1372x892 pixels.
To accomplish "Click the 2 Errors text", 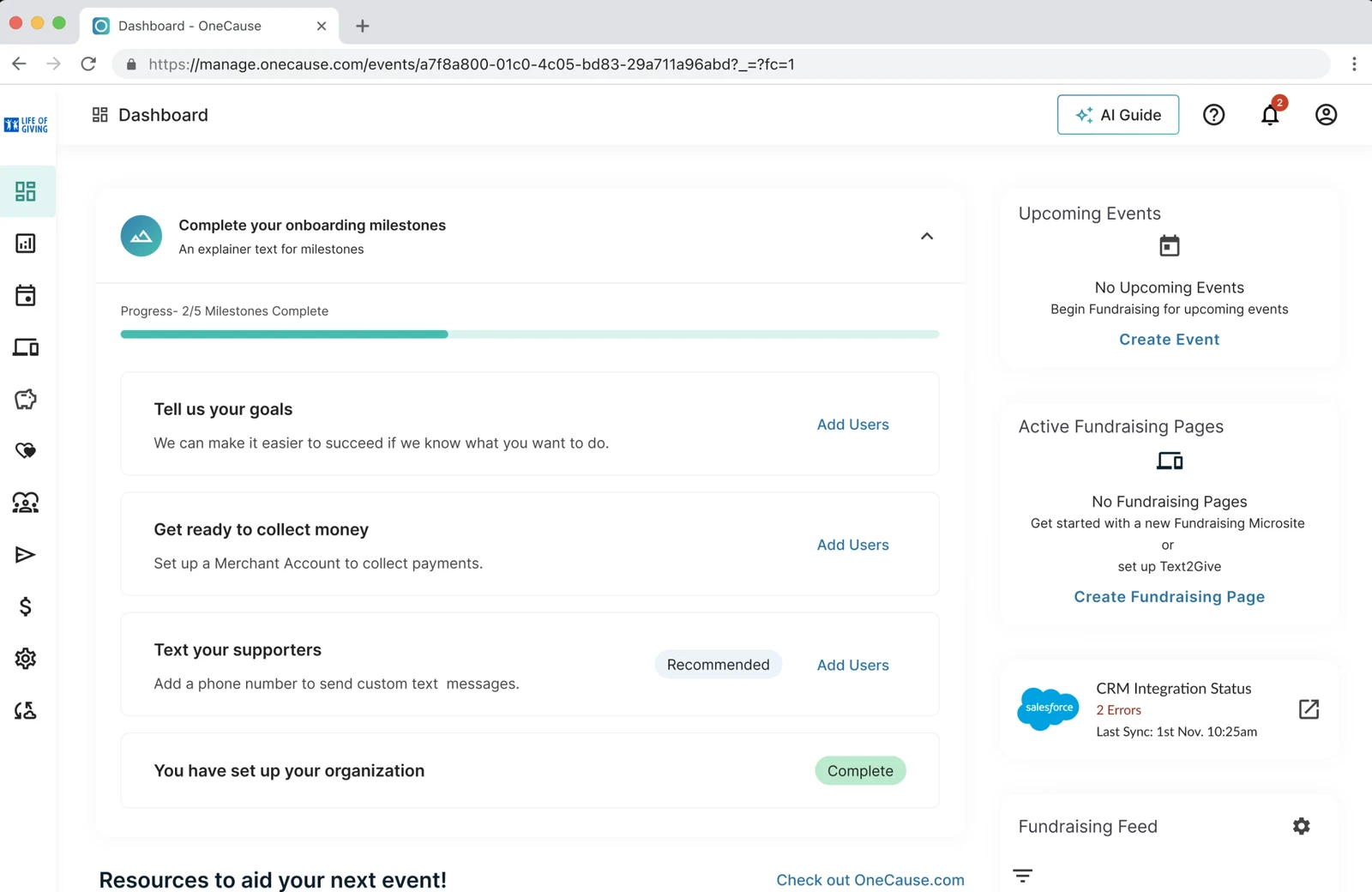I will coord(1119,710).
